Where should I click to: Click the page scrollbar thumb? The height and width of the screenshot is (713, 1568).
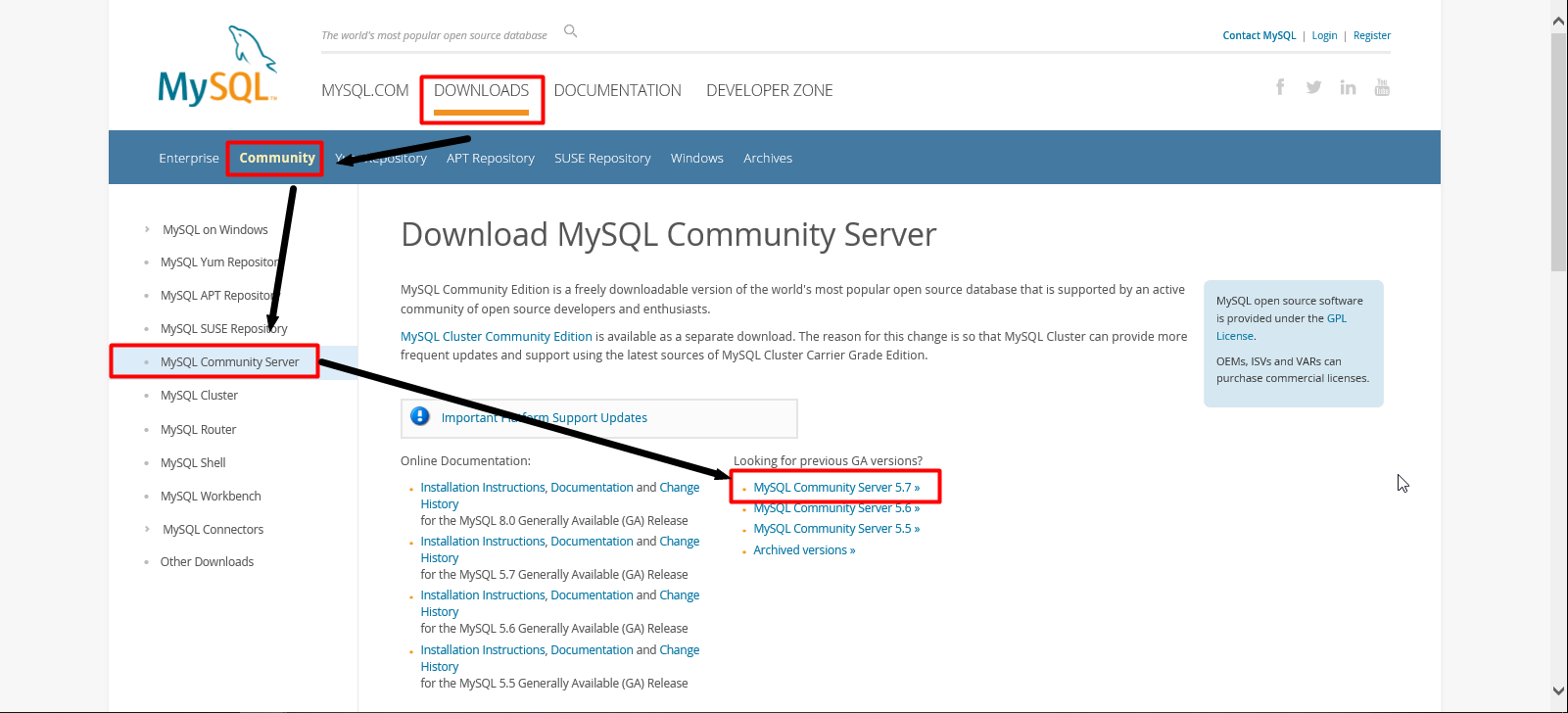(x=1559, y=152)
